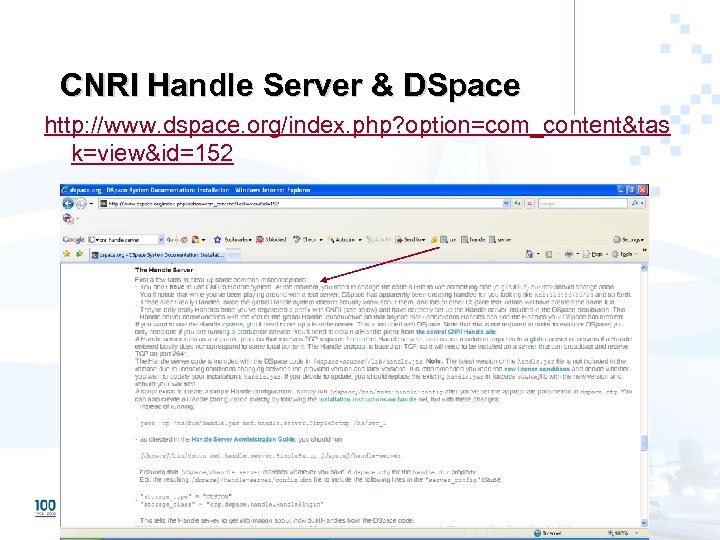Open installation instructions on handle.net link

pos(373,399)
